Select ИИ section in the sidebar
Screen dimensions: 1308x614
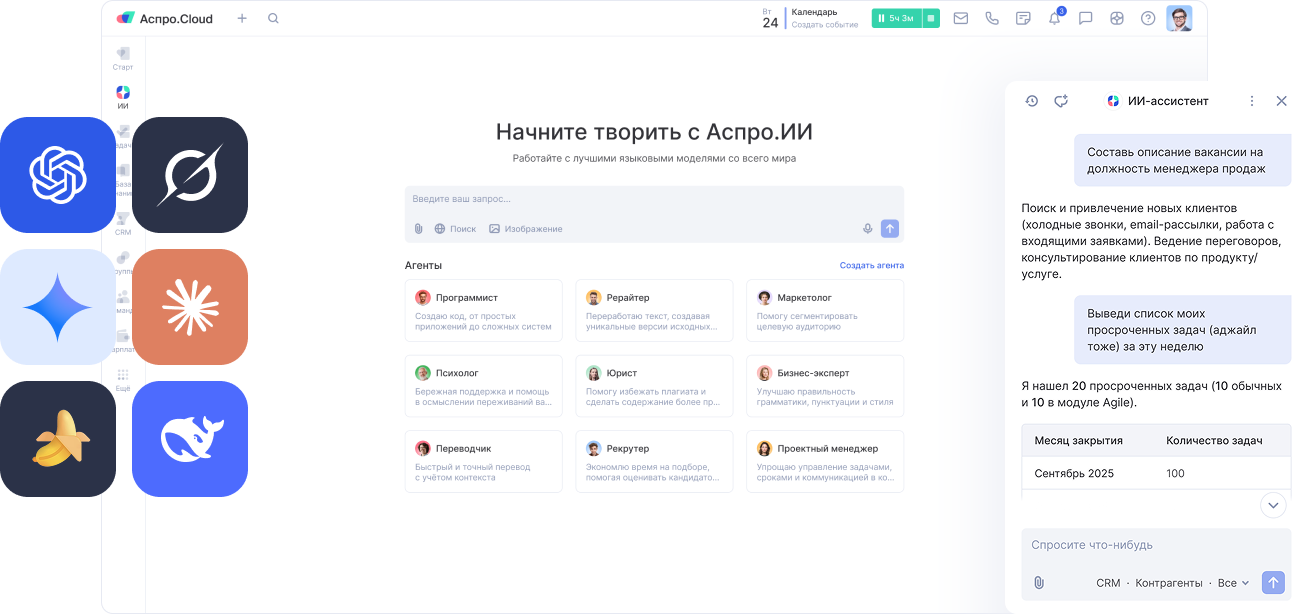click(123, 97)
